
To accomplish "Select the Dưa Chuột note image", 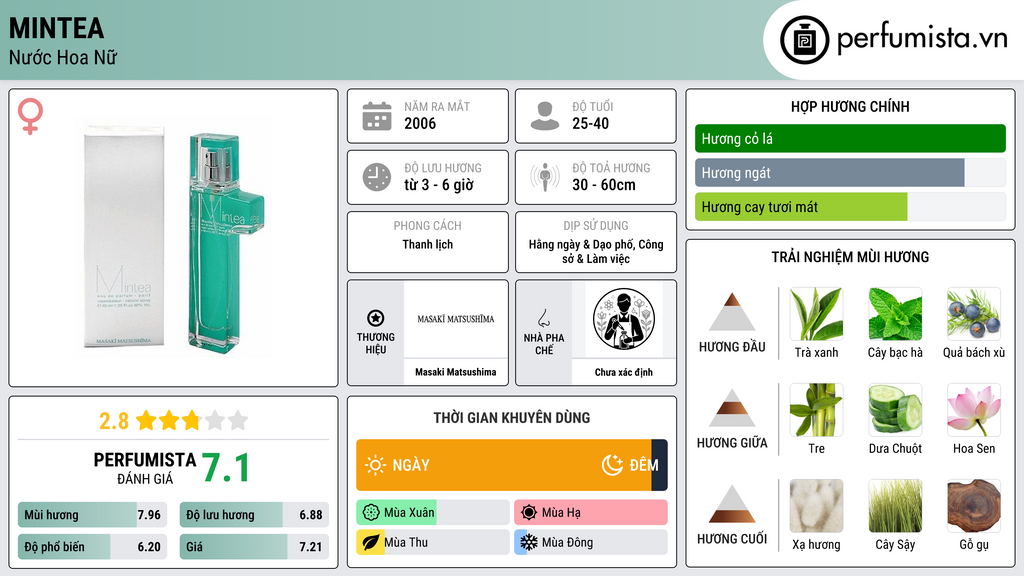I will click(x=895, y=410).
